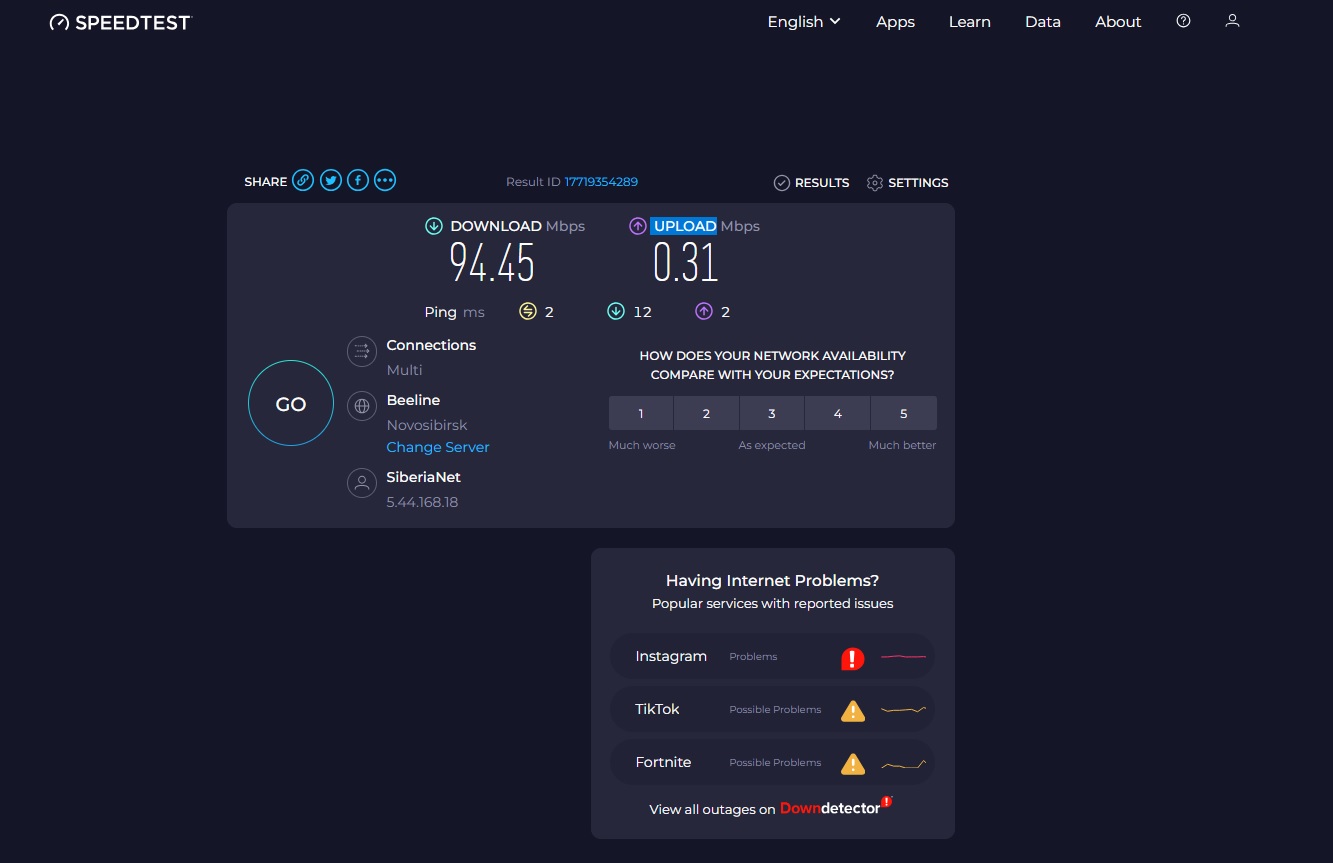Share result on Facebook
This screenshot has height=863, width=1333.
pyautogui.click(x=358, y=181)
